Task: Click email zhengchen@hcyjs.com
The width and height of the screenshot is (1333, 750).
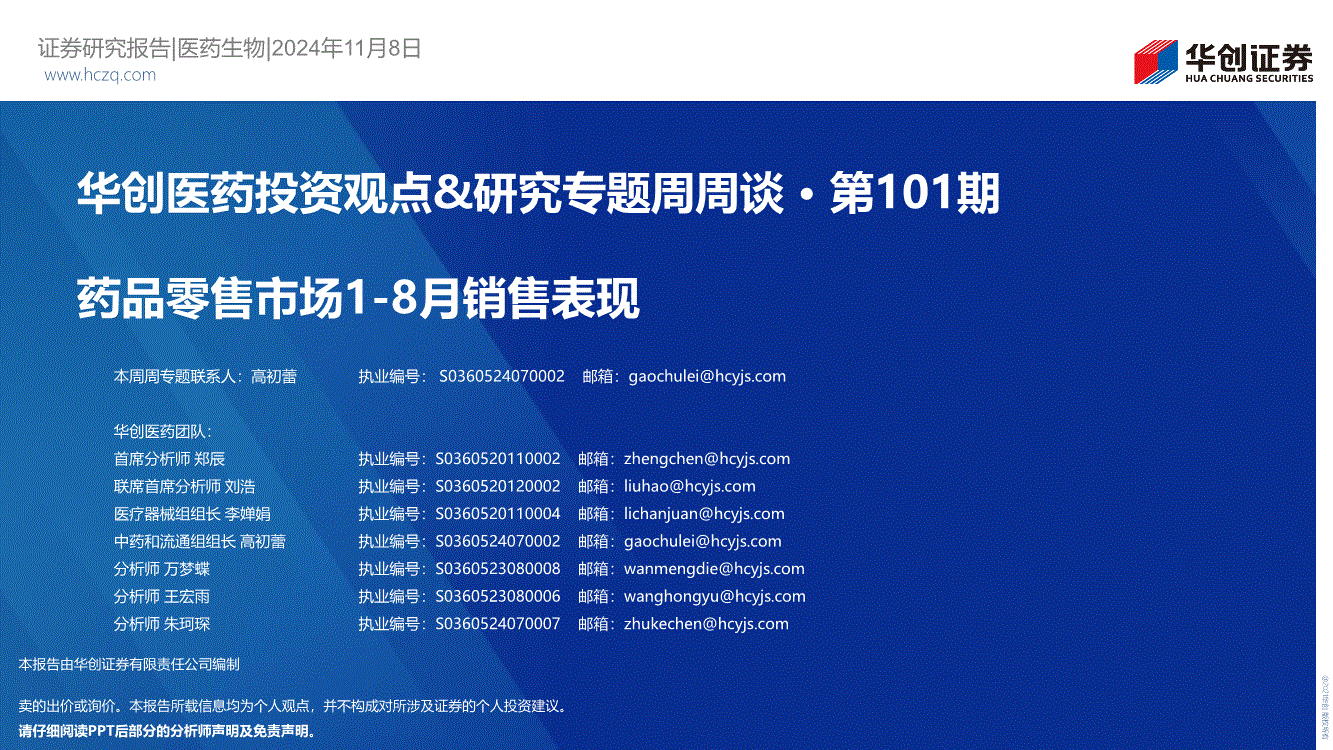Action: 707,459
